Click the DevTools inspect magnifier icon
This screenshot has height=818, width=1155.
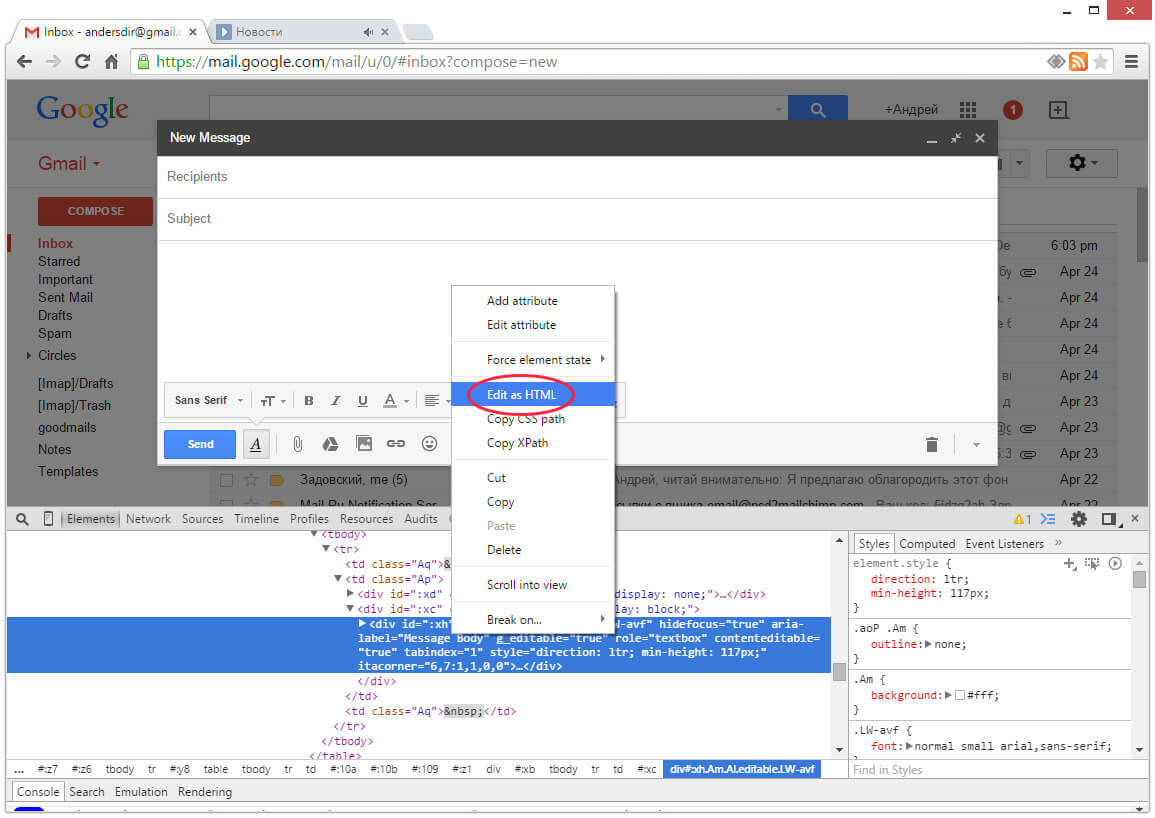[22, 519]
